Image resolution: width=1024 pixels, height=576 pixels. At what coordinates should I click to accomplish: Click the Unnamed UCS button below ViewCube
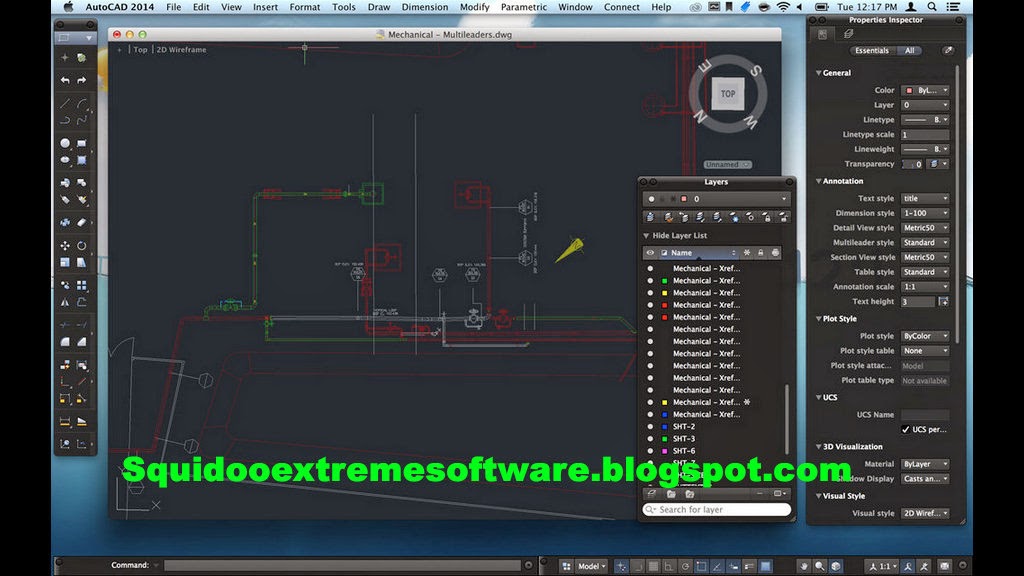coord(728,165)
